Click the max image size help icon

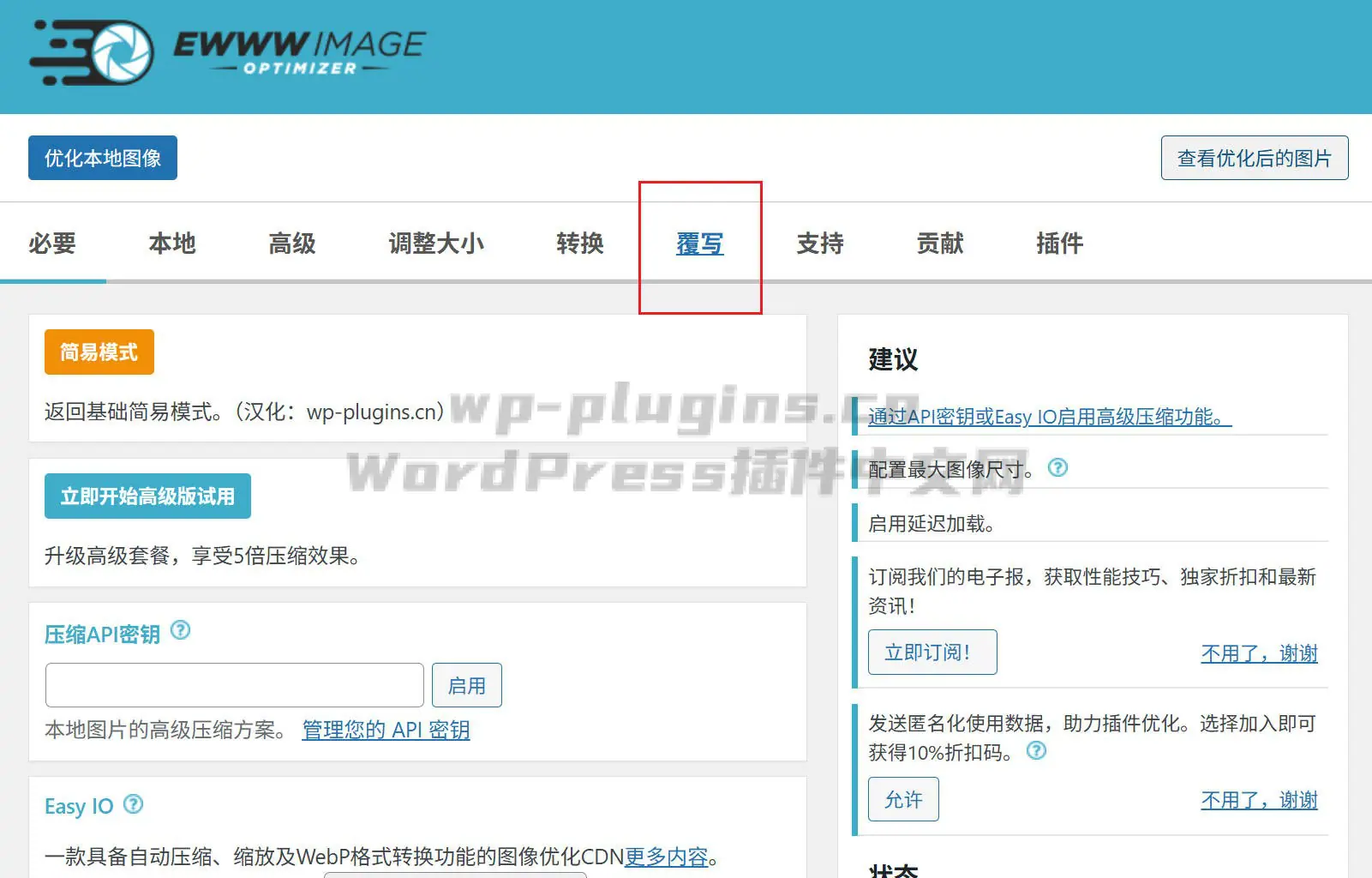(1058, 467)
